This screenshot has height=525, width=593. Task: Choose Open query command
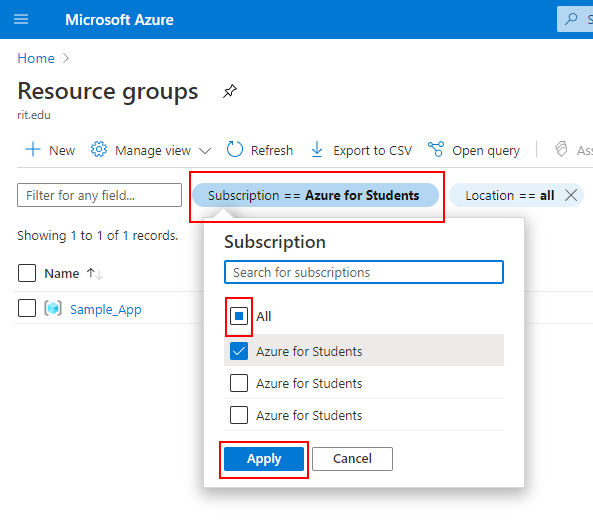point(474,150)
